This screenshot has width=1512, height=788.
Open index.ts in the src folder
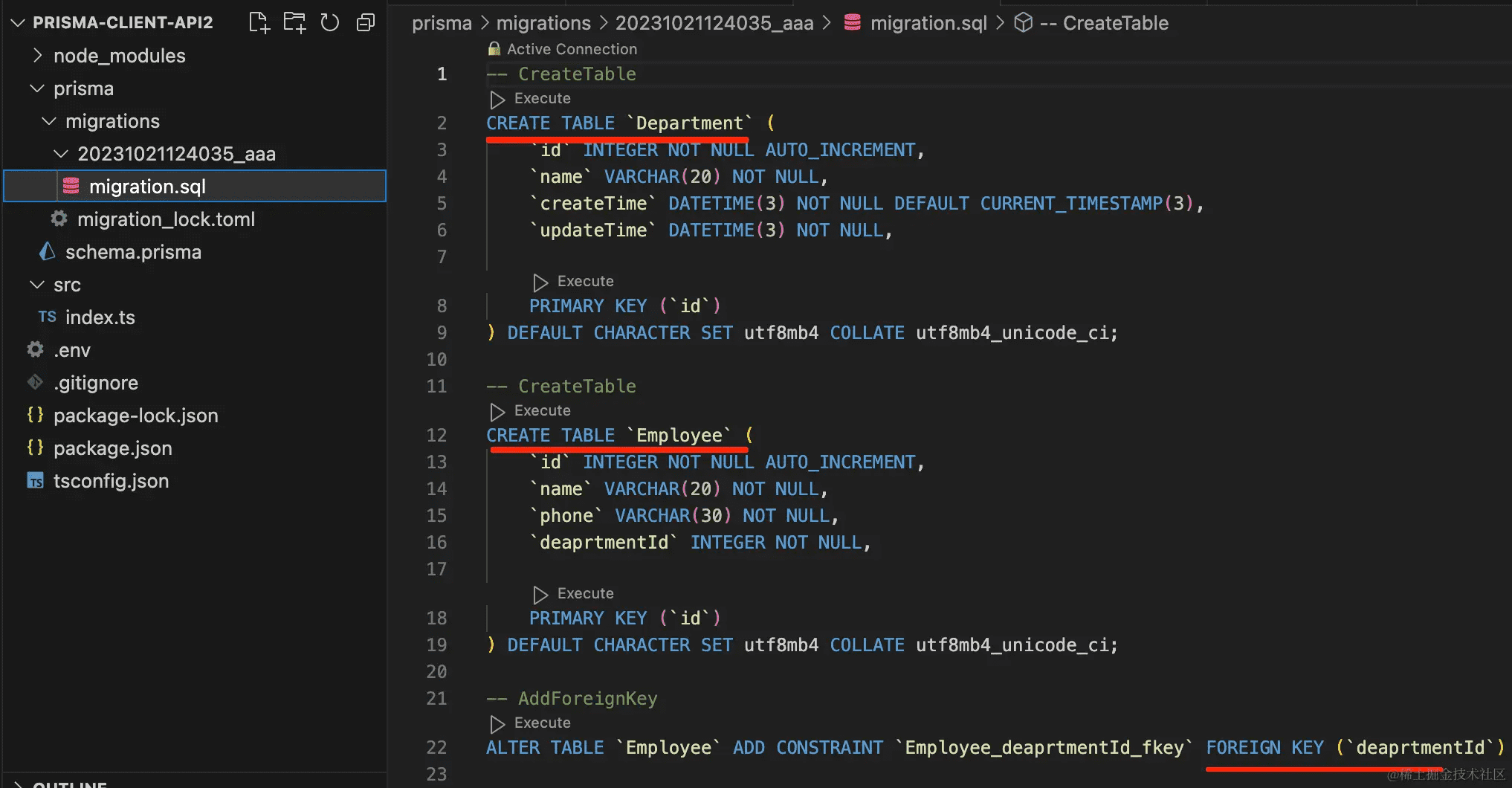tap(100, 317)
